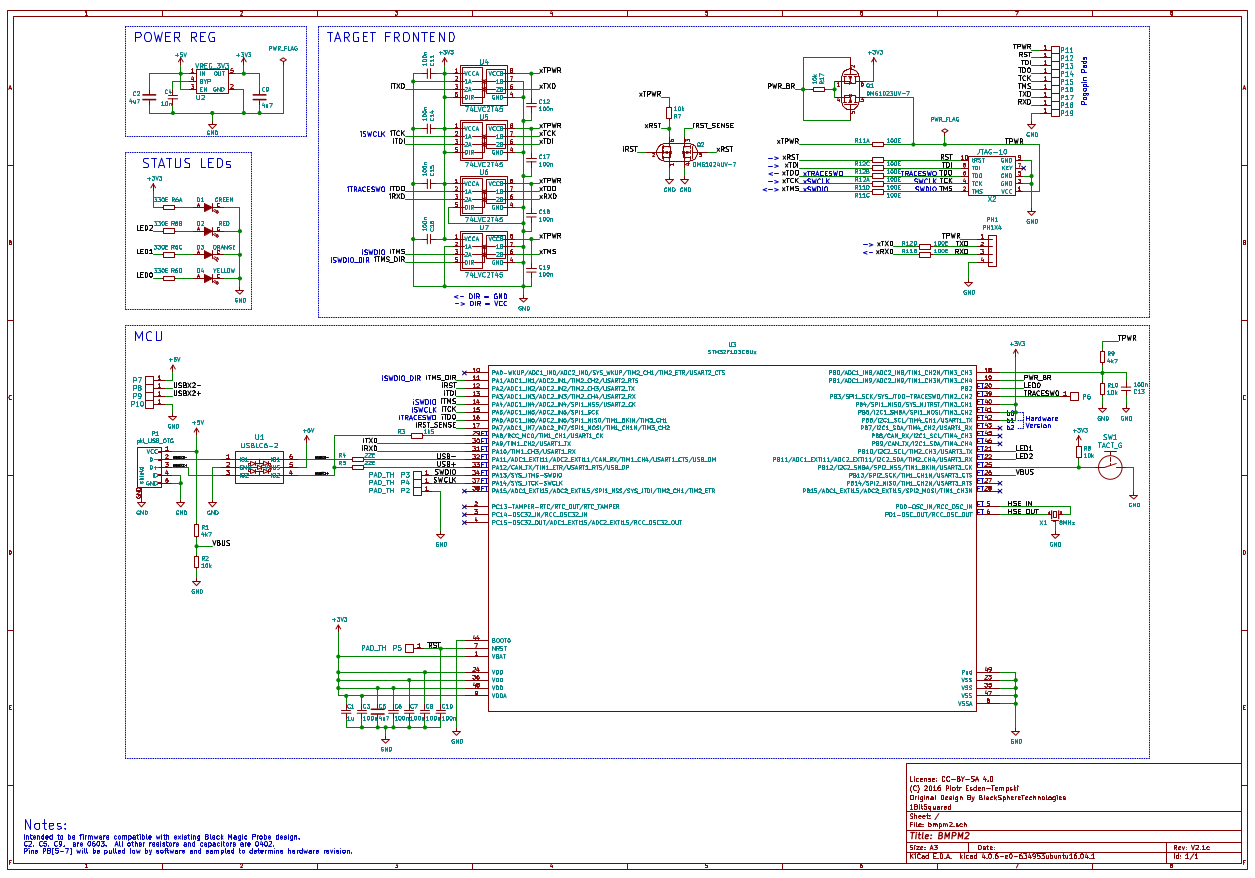Image resolution: width=1255 pixels, height=878 pixels.
Task: Select the R1 4k7 resistor symbol
Action: [197, 531]
